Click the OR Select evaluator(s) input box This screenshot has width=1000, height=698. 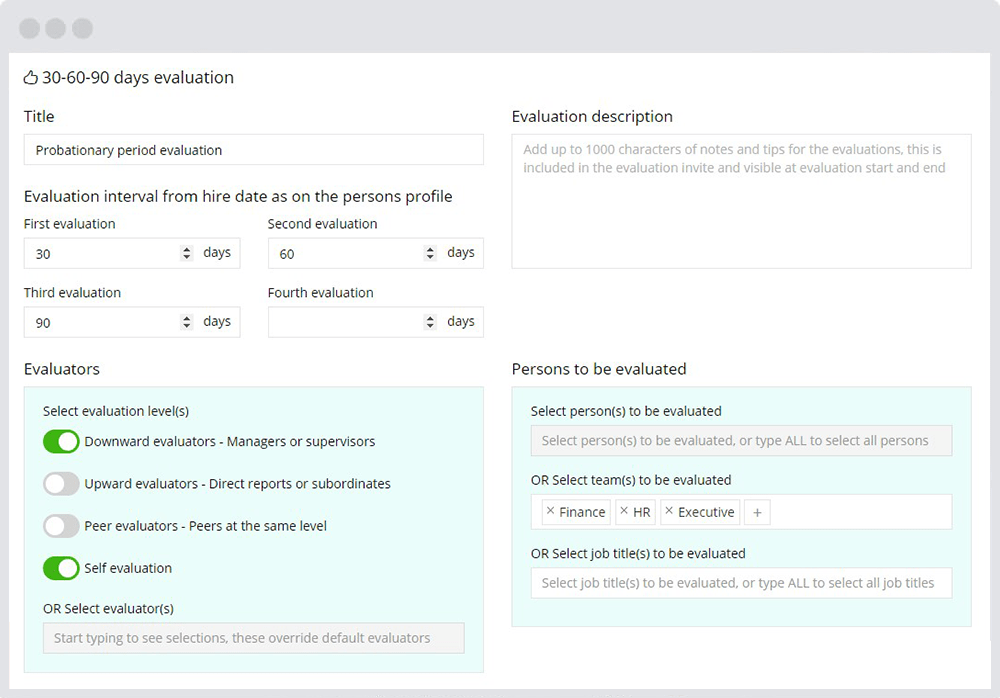[x=253, y=637]
